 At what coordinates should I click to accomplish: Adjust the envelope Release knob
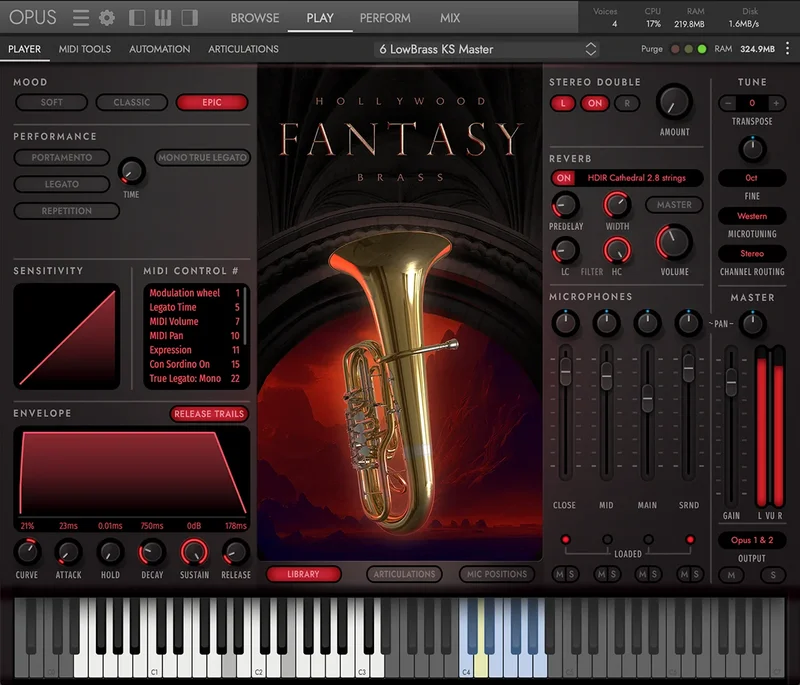pos(236,551)
